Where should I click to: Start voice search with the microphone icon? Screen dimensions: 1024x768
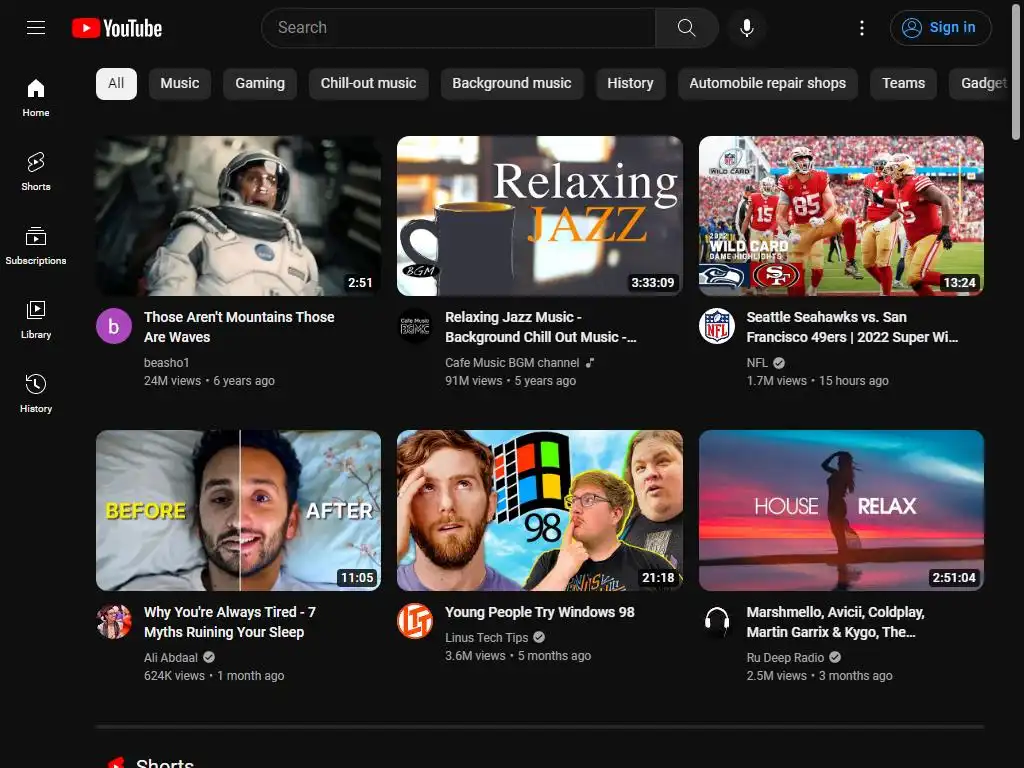746,27
